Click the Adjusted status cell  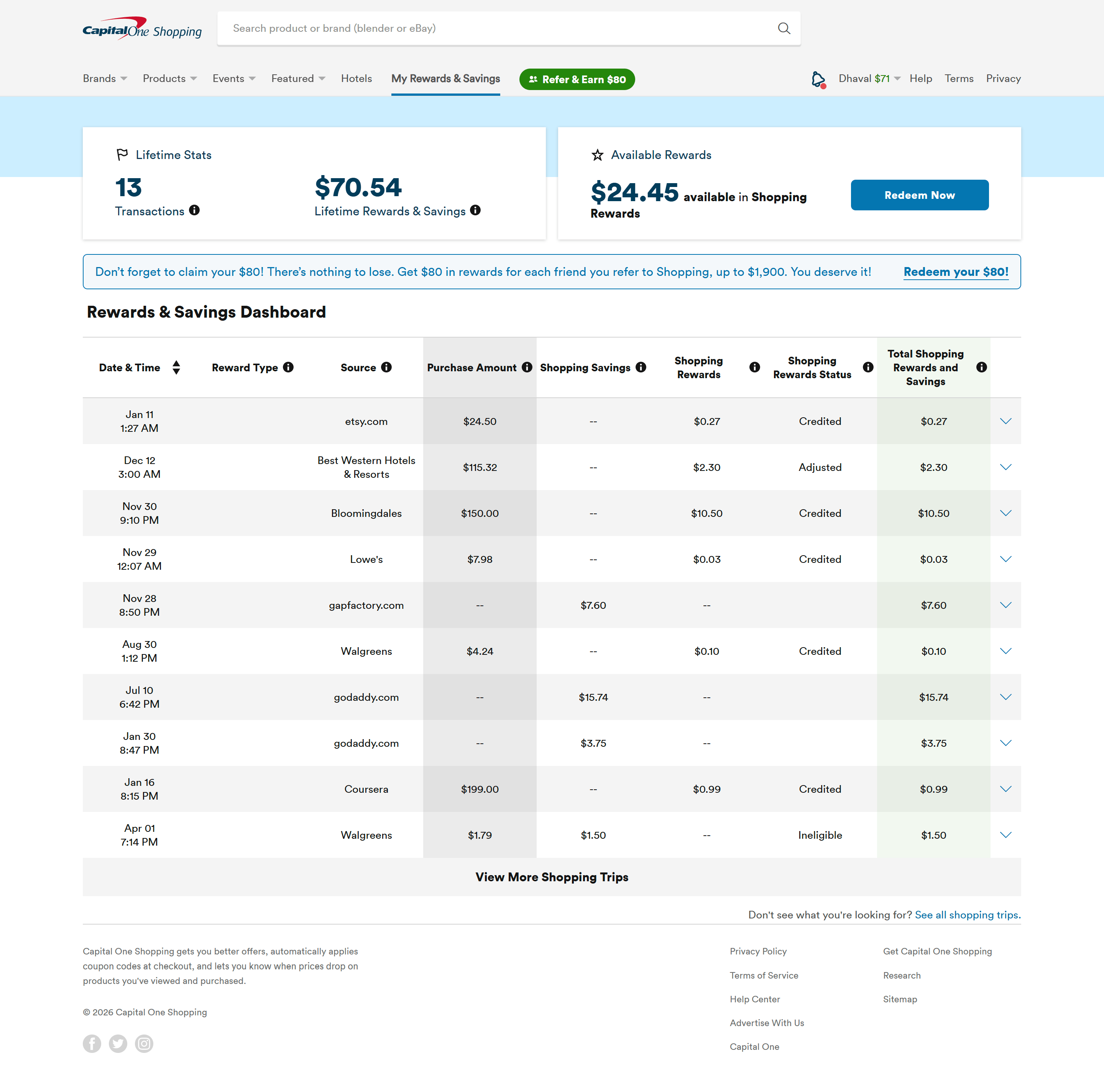[820, 467]
